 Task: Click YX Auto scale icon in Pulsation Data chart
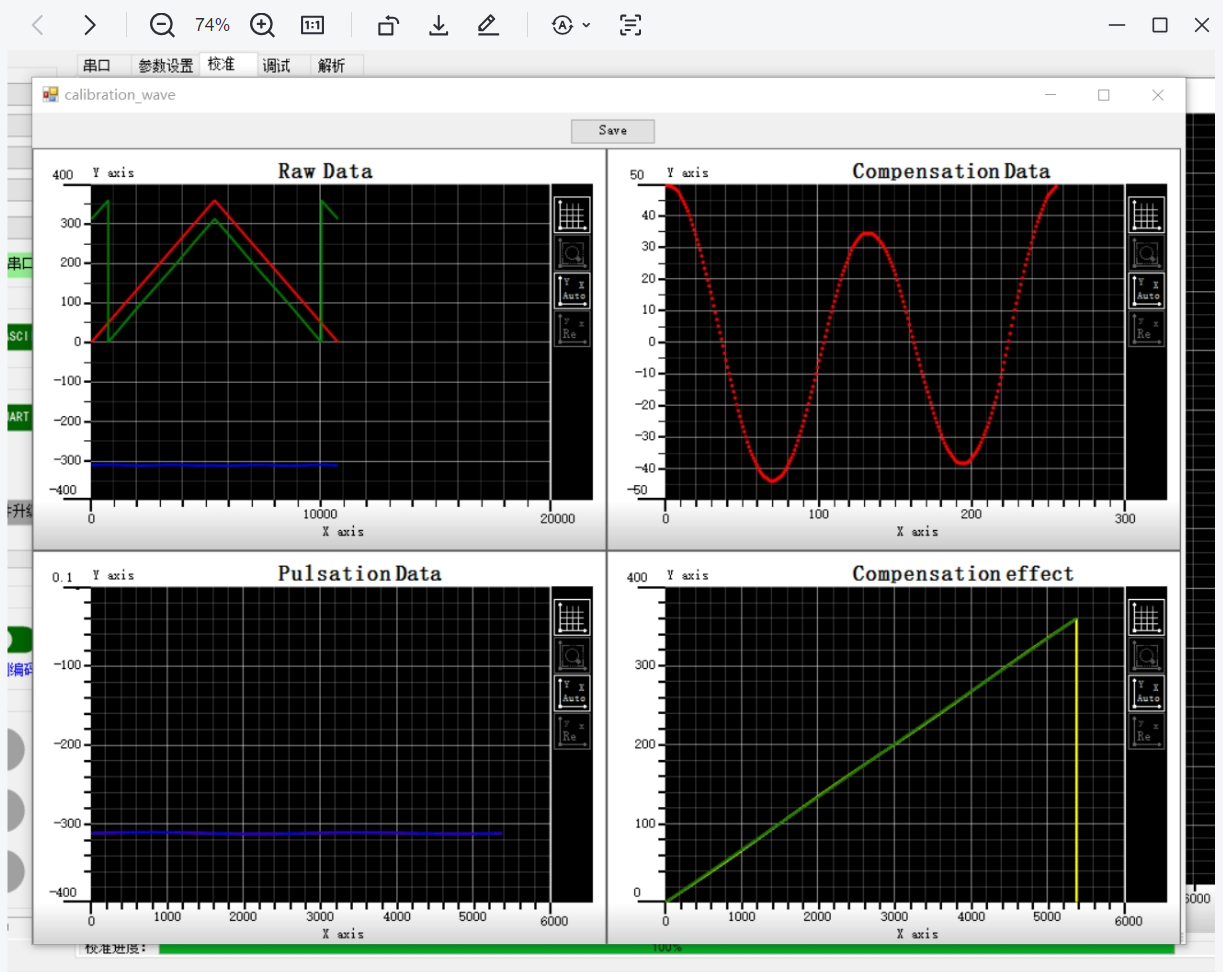[572, 693]
